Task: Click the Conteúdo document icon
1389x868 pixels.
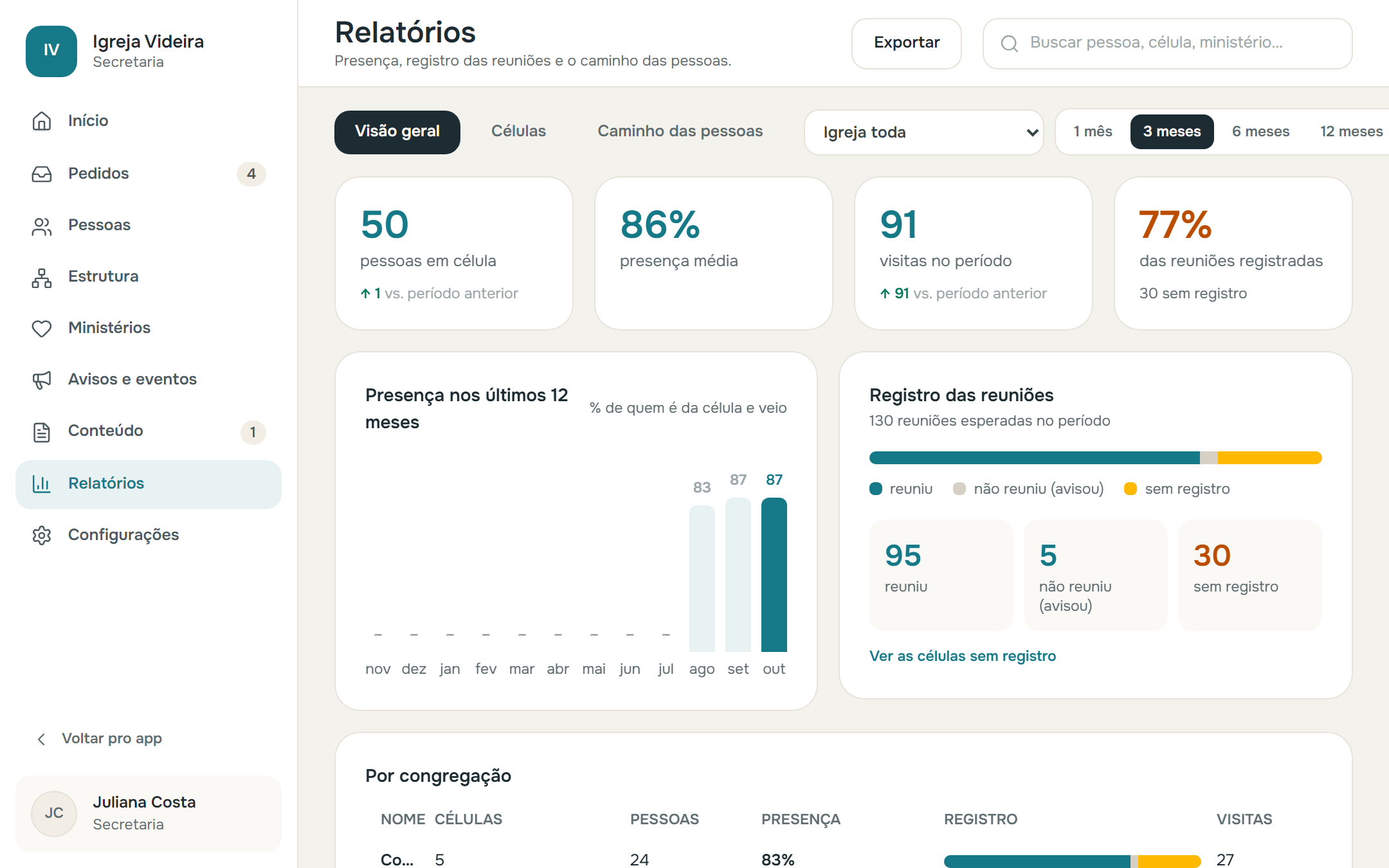Action: [42, 431]
